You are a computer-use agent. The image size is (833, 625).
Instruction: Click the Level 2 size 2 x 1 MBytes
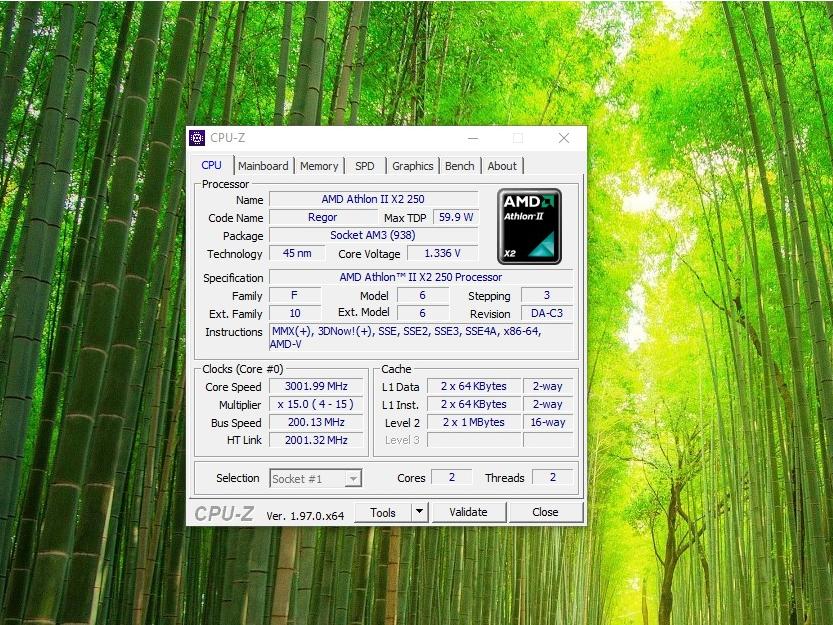pyautogui.click(x=473, y=423)
